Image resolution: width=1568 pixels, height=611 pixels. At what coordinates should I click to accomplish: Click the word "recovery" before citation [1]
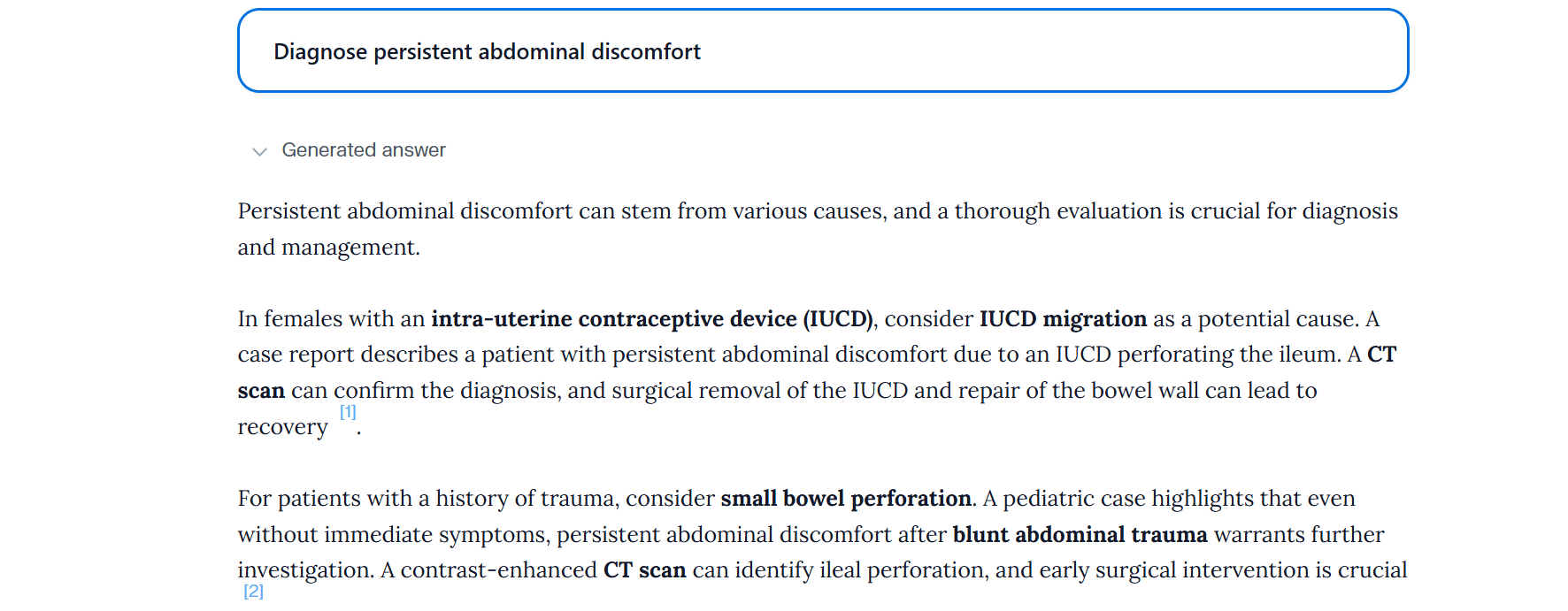pyautogui.click(x=282, y=427)
